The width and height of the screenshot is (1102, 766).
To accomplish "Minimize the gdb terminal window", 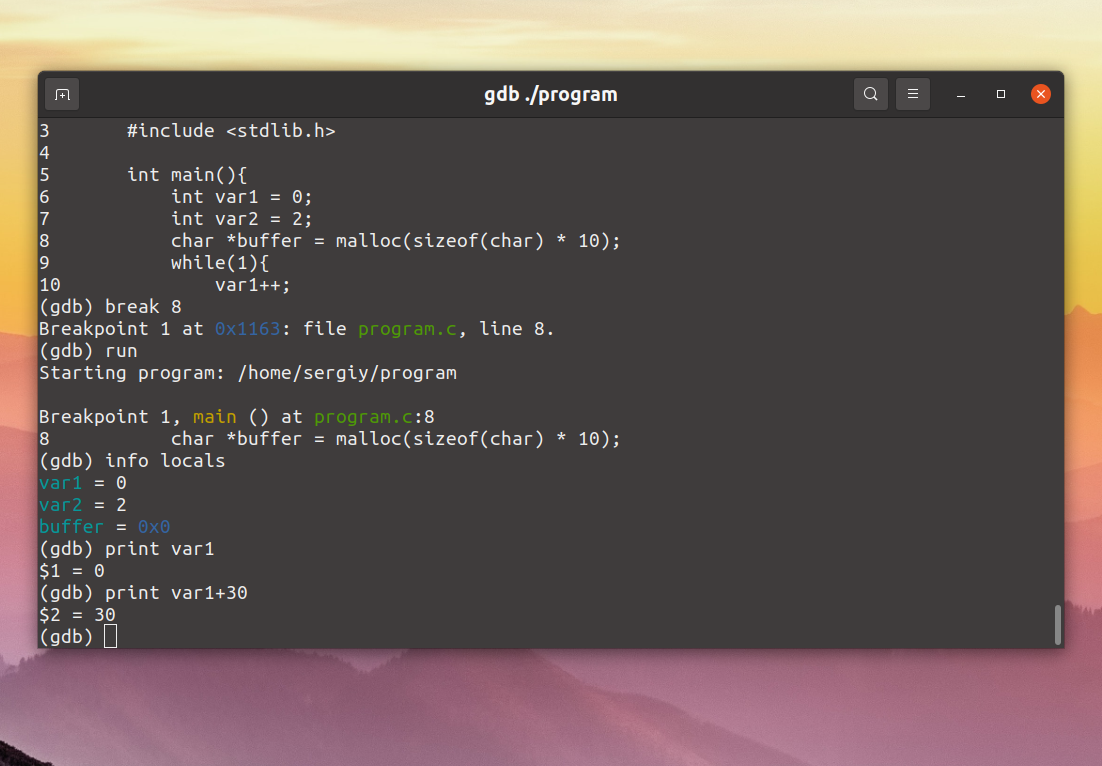I will 961,94.
